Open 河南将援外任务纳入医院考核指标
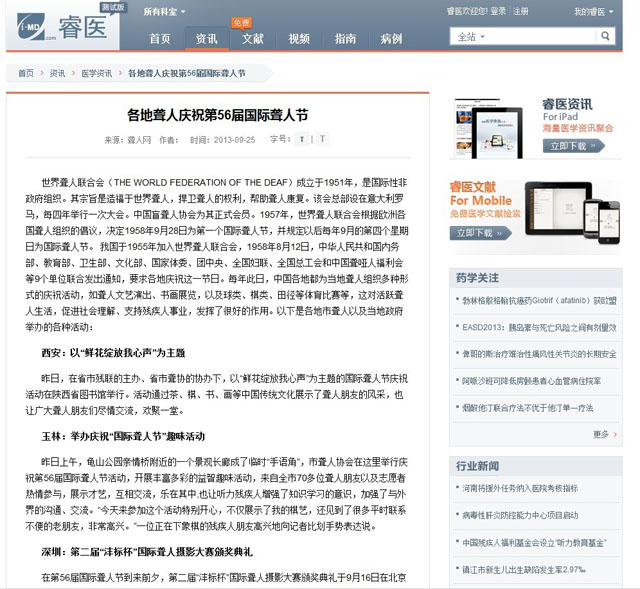 (520, 488)
